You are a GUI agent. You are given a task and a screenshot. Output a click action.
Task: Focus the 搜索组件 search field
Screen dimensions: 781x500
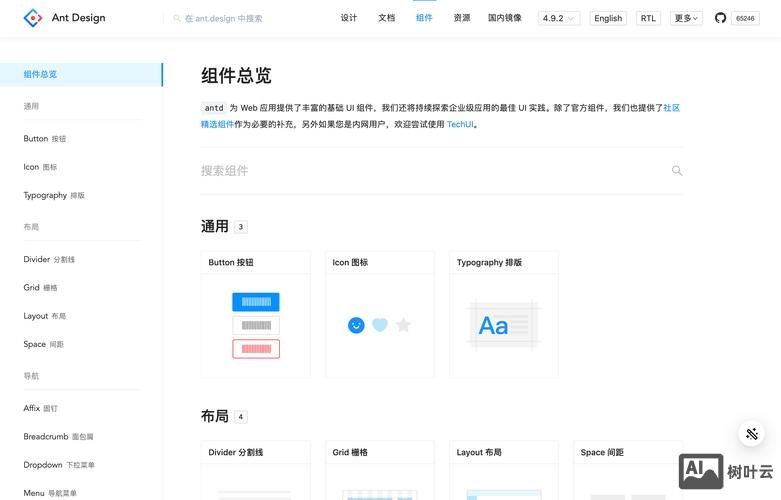tap(441, 171)
